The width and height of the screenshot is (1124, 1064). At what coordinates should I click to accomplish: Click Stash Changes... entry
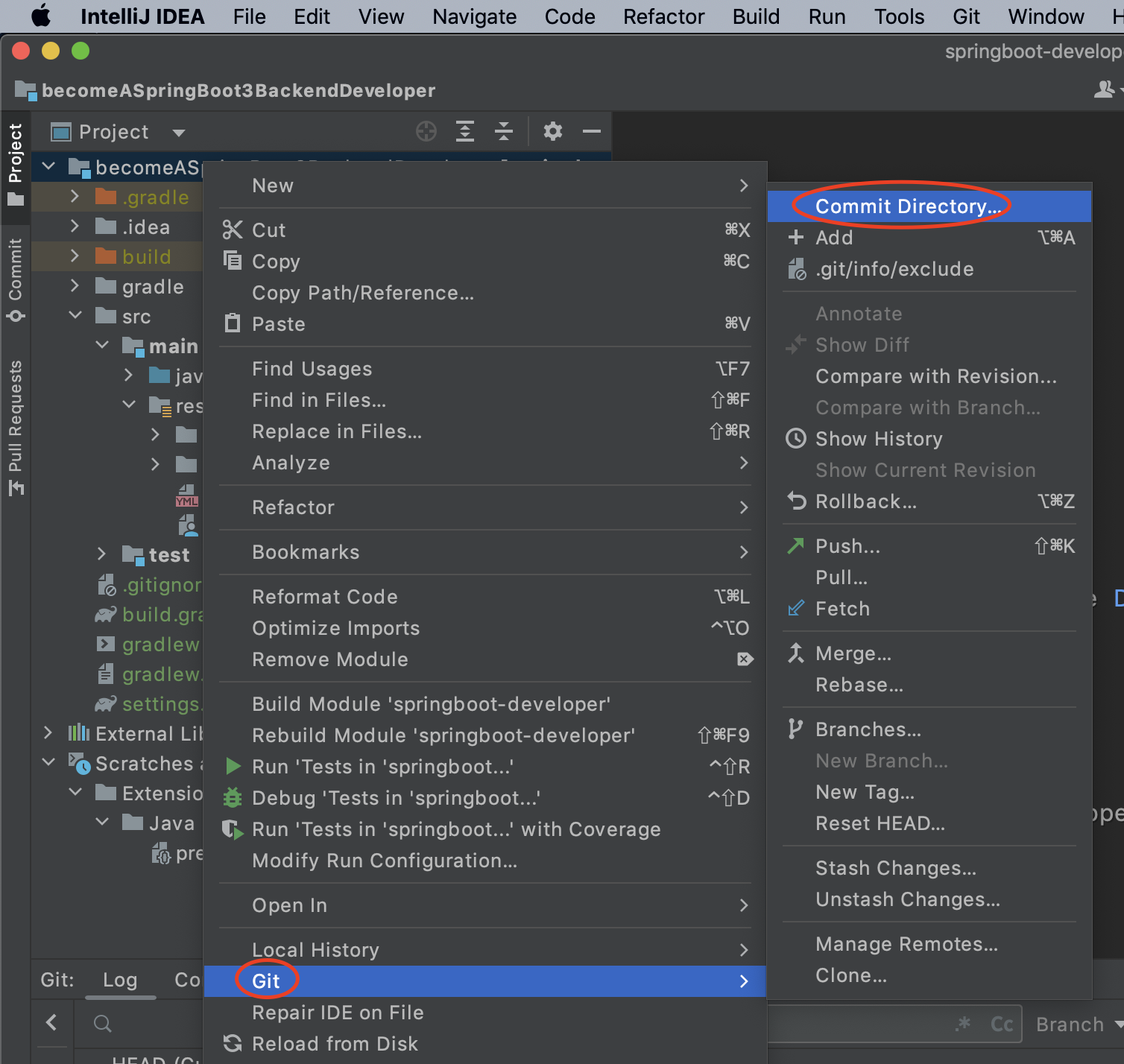929,868
